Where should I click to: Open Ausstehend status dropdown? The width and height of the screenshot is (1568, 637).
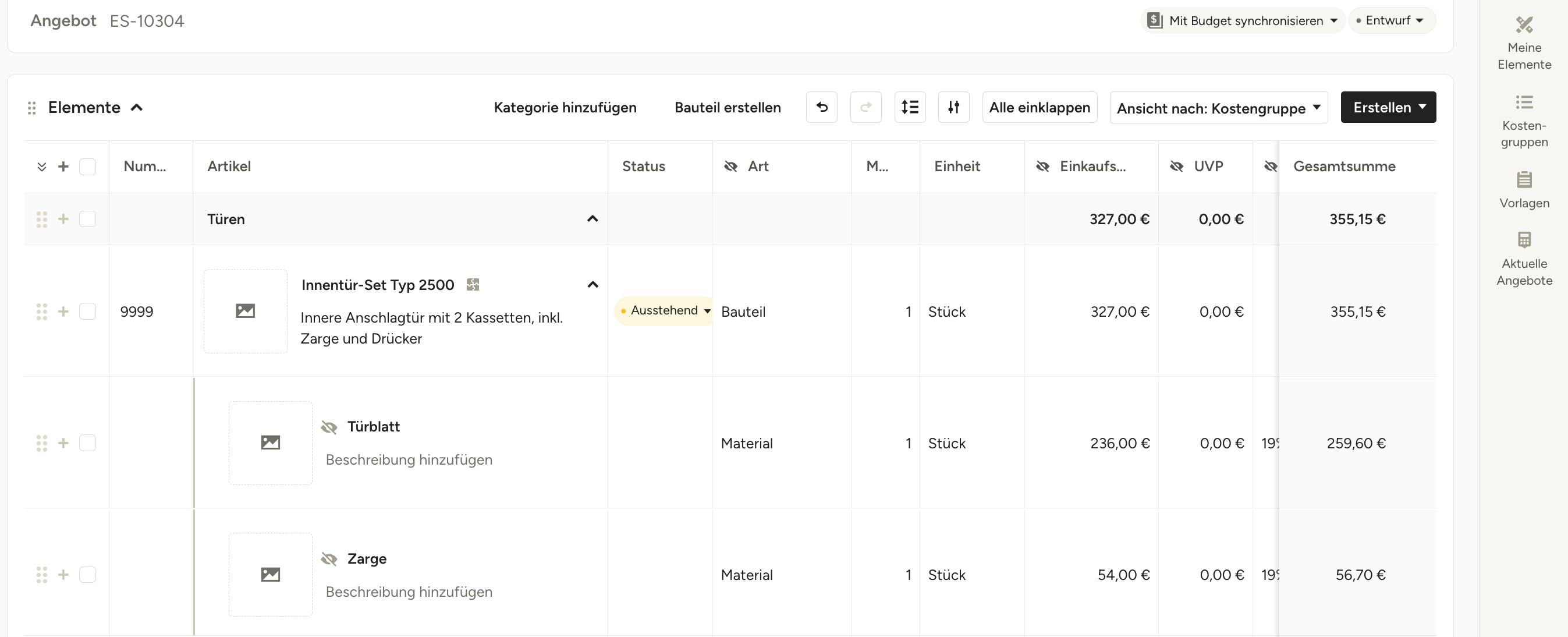[665, 310]
